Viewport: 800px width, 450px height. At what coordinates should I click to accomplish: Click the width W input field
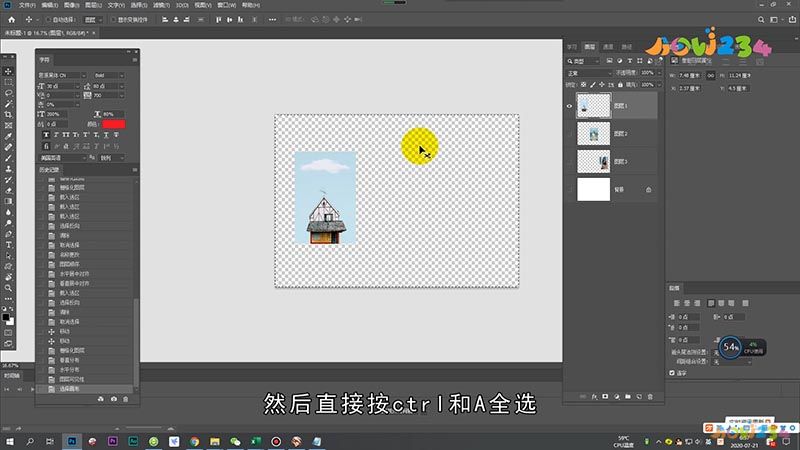click(x=691, y=75)
